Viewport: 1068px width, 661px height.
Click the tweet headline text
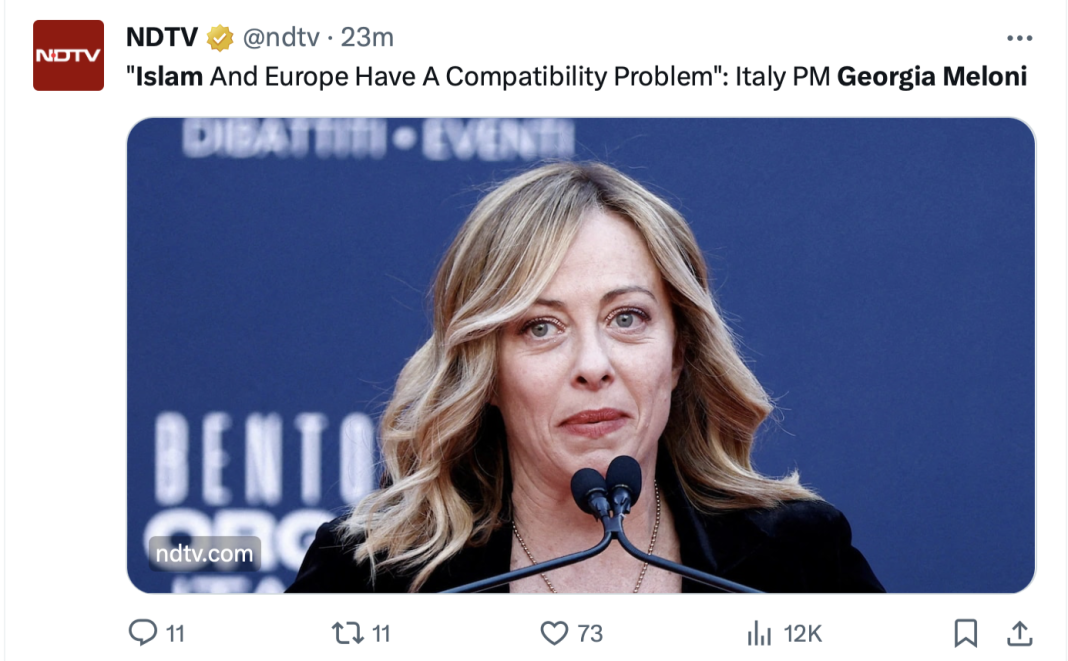click(520, 77)
